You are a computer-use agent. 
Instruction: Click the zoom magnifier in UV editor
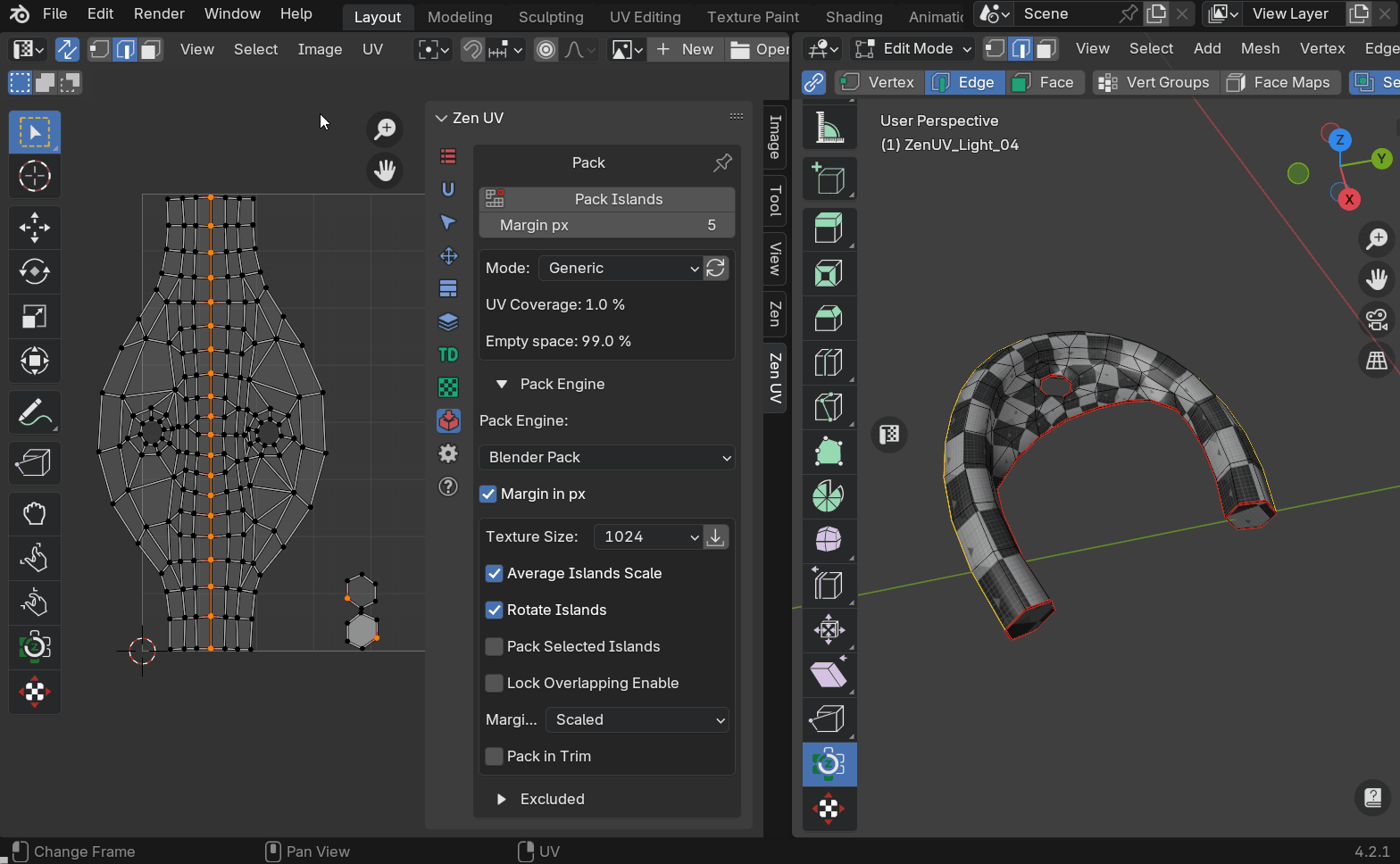(385, 129)
